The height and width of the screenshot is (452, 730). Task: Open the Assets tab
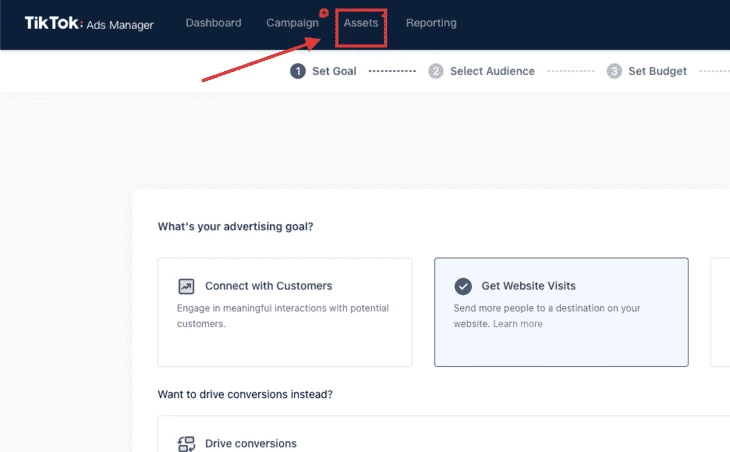pos(361,23)
